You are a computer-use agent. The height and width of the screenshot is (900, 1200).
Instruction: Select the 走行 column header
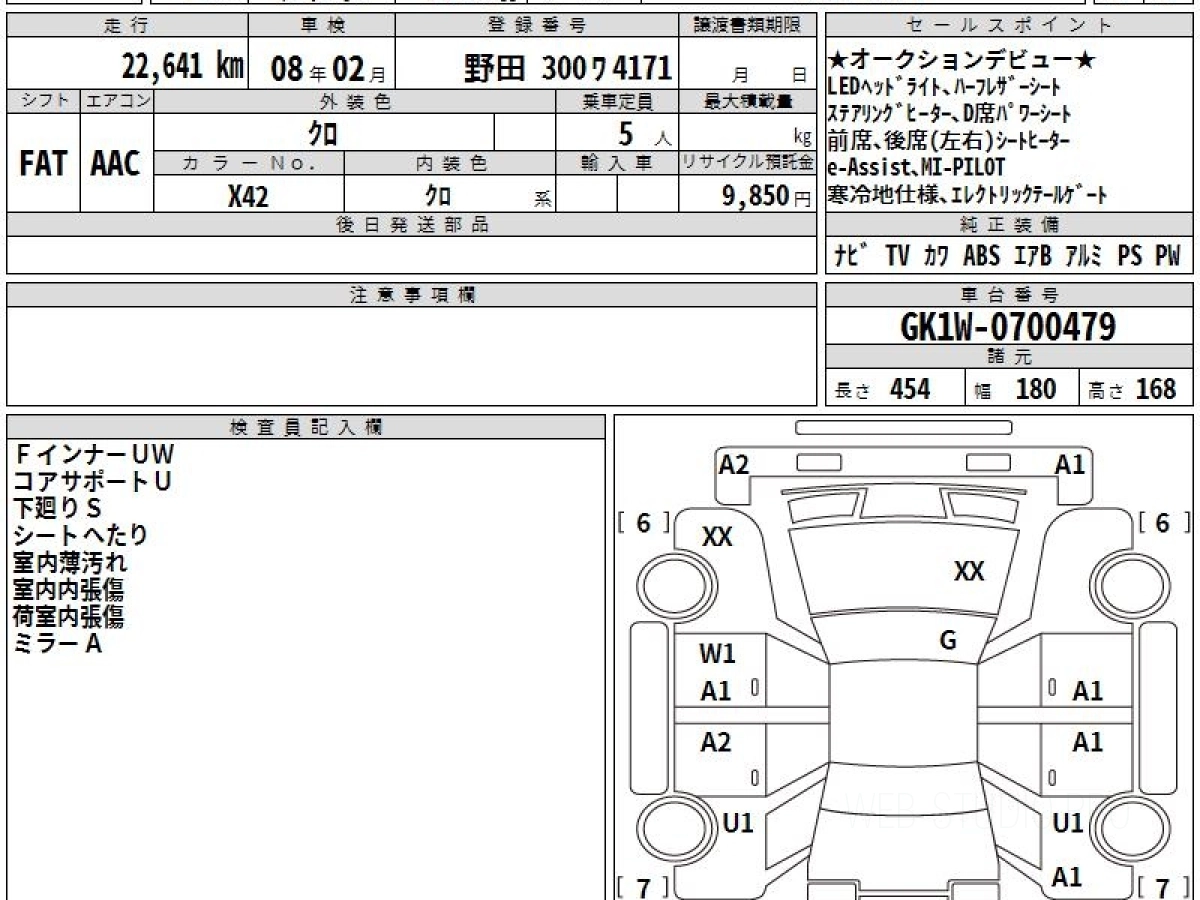pyautogui.click(x=127, y=26)
